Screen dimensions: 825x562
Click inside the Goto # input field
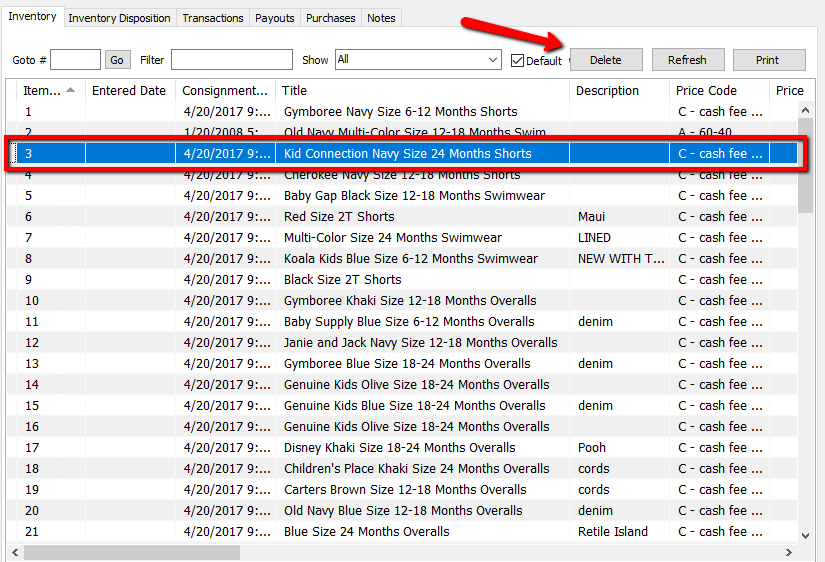(x=75, y=60)
